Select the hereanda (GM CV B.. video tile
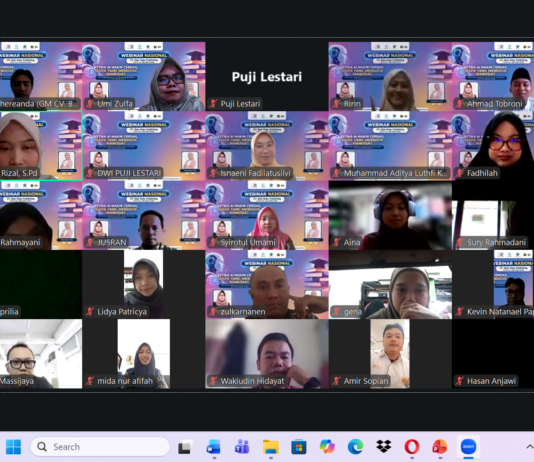 [x=41, y=76]
